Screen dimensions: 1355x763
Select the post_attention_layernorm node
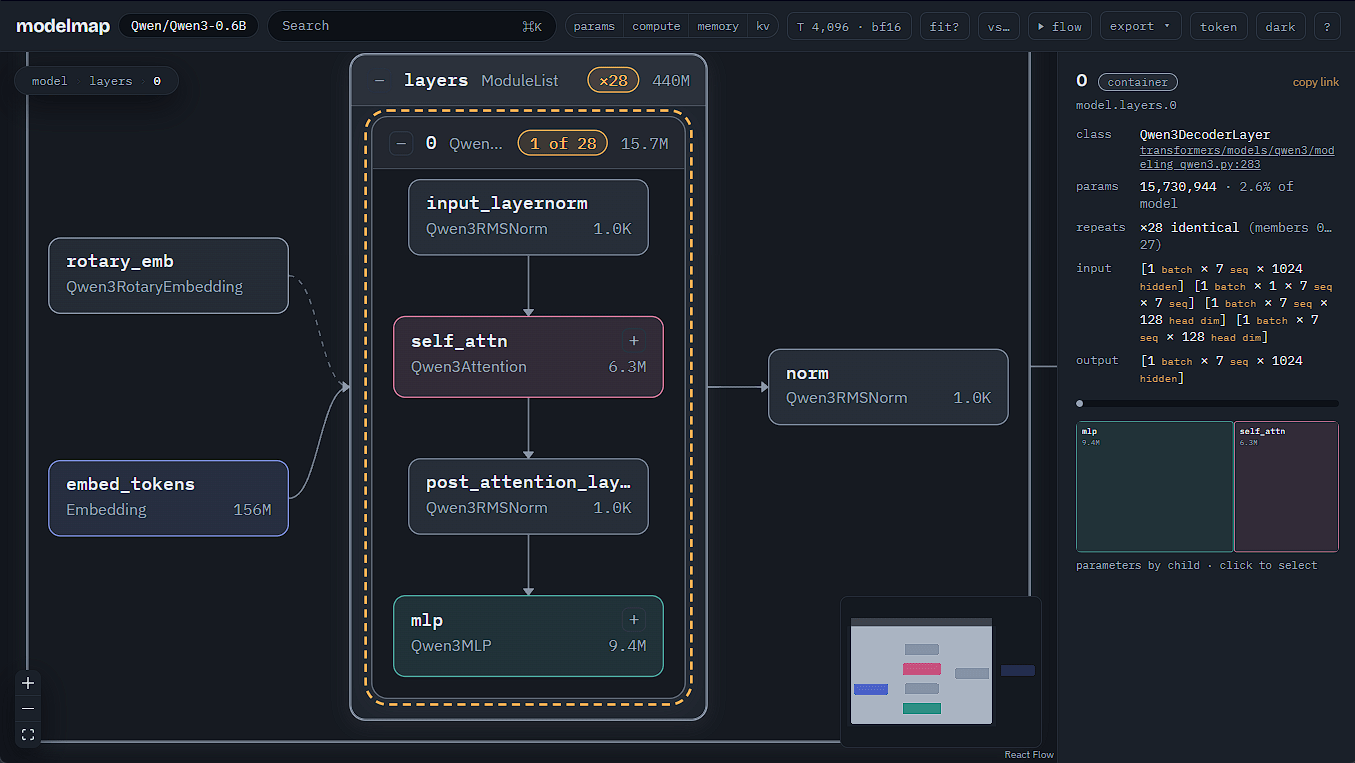point(528,496)
